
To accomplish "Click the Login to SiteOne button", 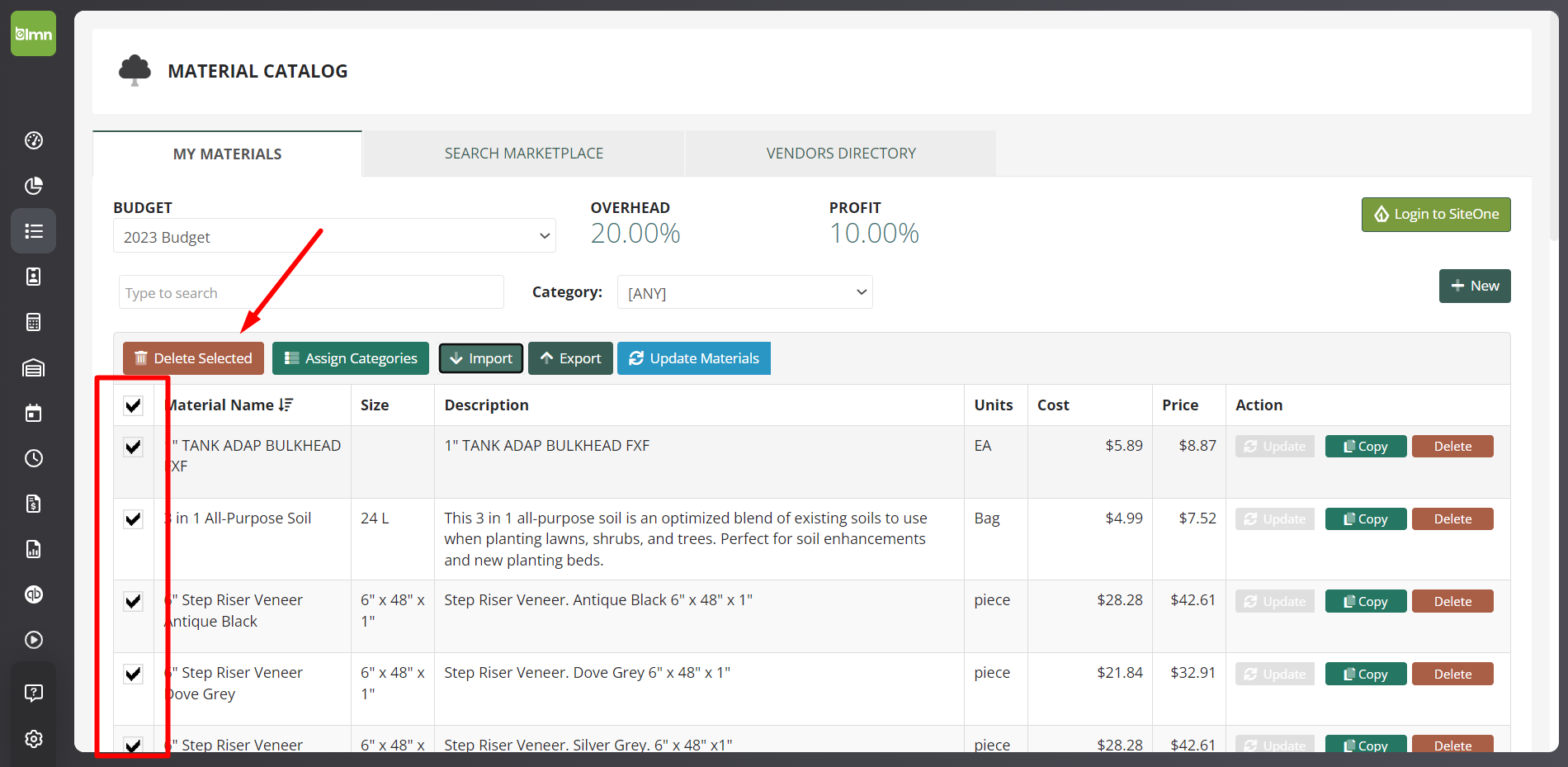I will click(x=1435, y=215).
